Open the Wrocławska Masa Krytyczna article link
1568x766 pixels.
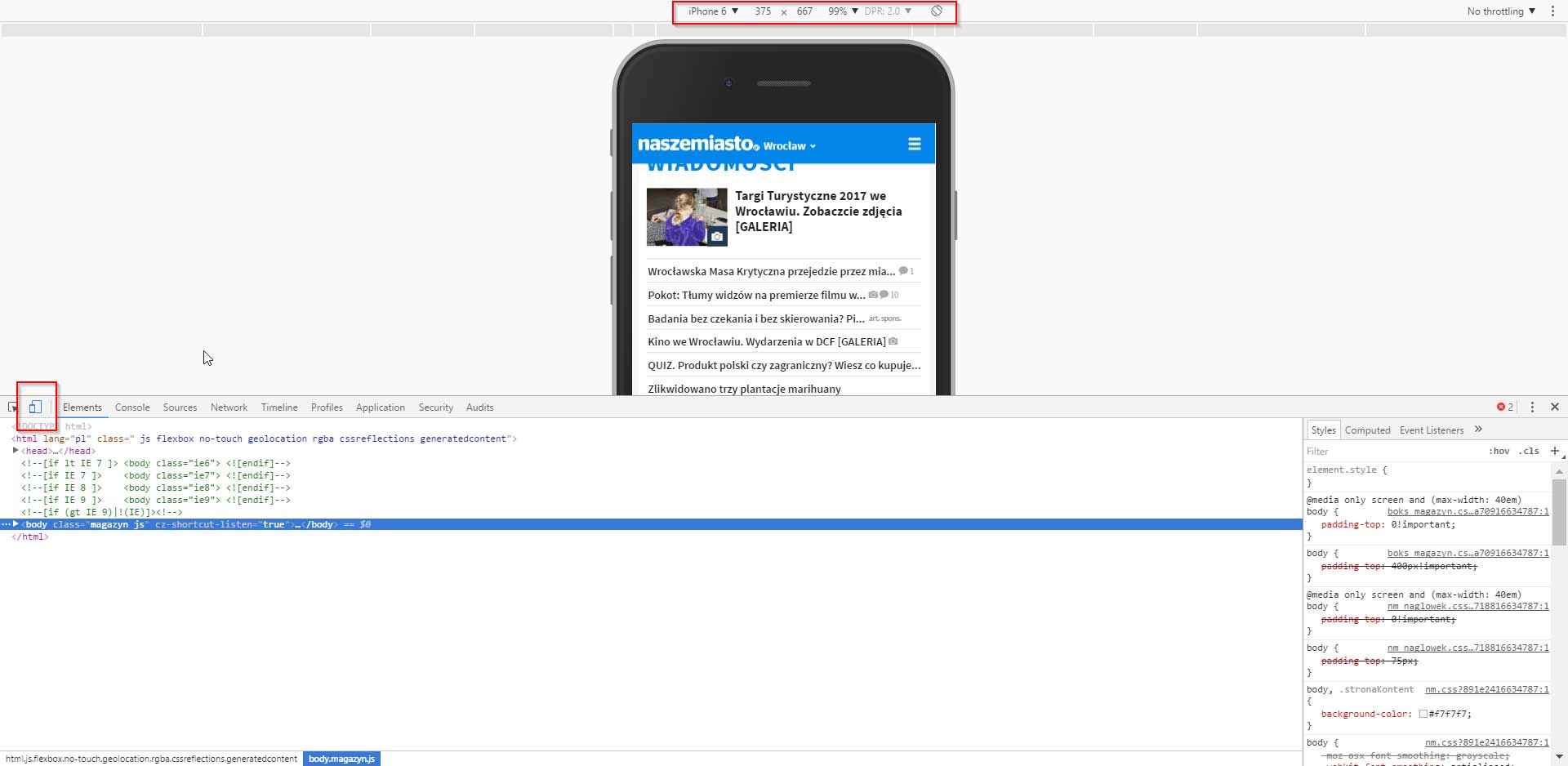(x=771, y=271)
